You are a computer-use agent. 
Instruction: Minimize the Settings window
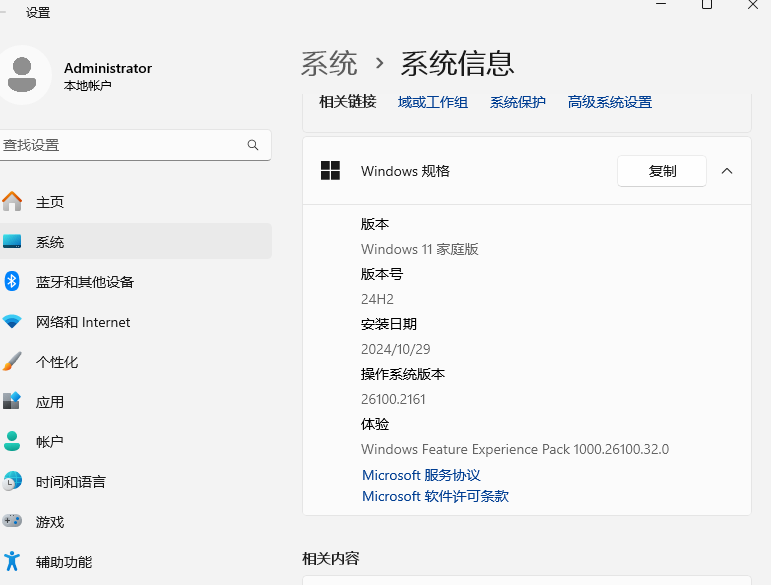(x=661, y=4)
